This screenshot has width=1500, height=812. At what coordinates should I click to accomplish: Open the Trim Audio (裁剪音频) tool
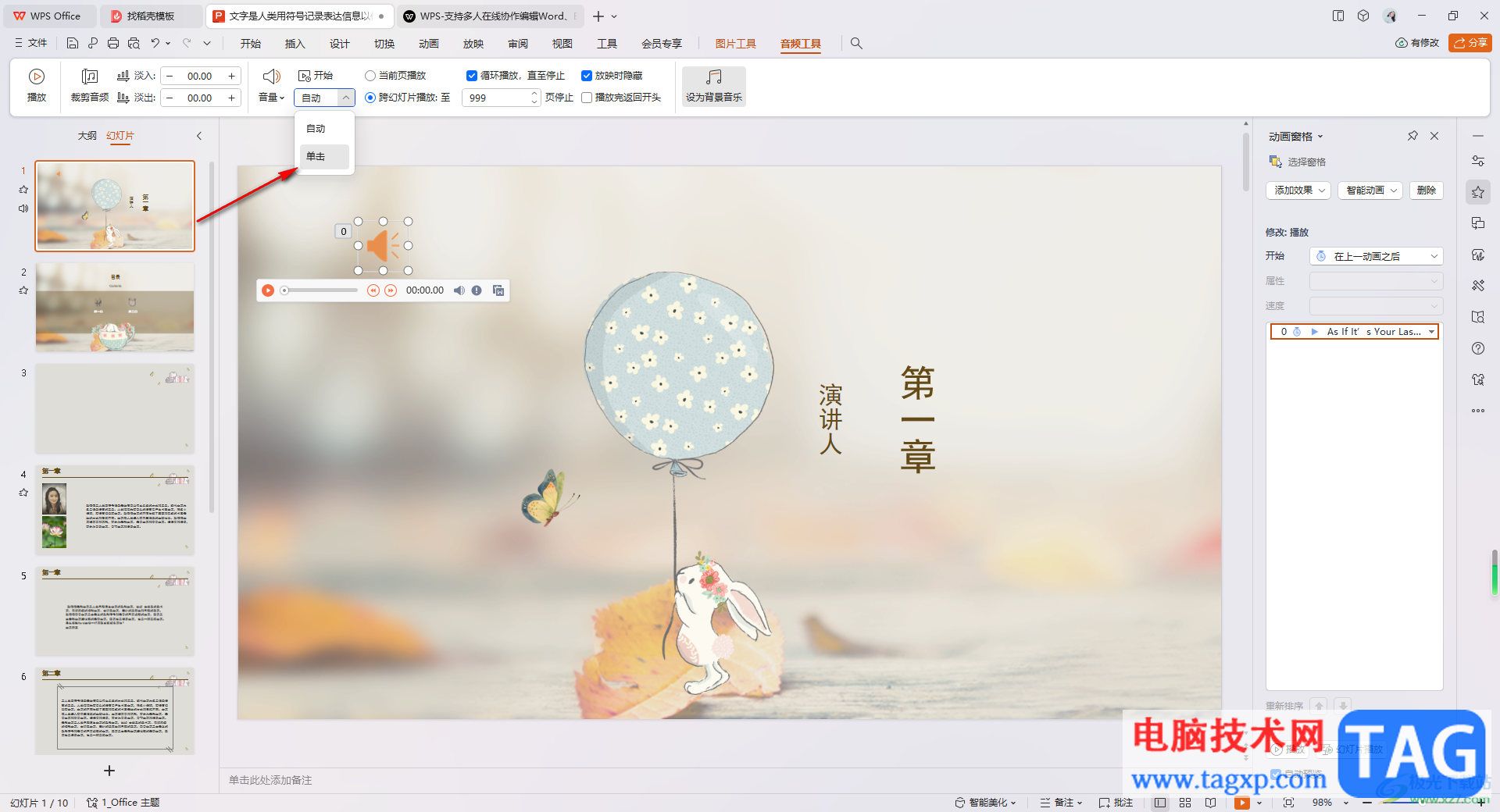[x=90, y=85]
